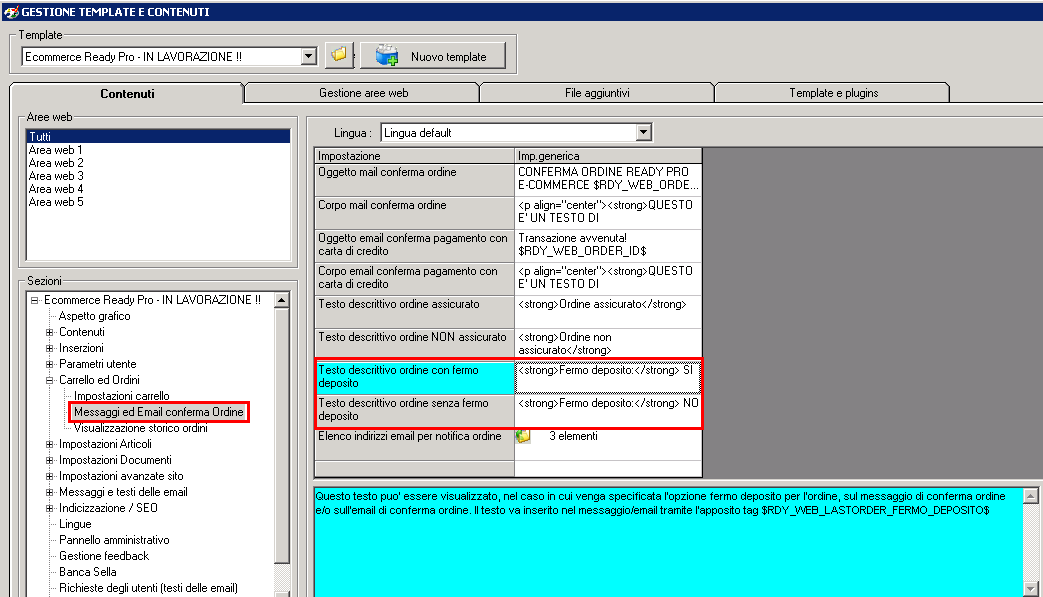The width and height of the screenshot is (1043, 597).
Task: Select Carrello ed Ordini tree item label
Action: point(99,380)
